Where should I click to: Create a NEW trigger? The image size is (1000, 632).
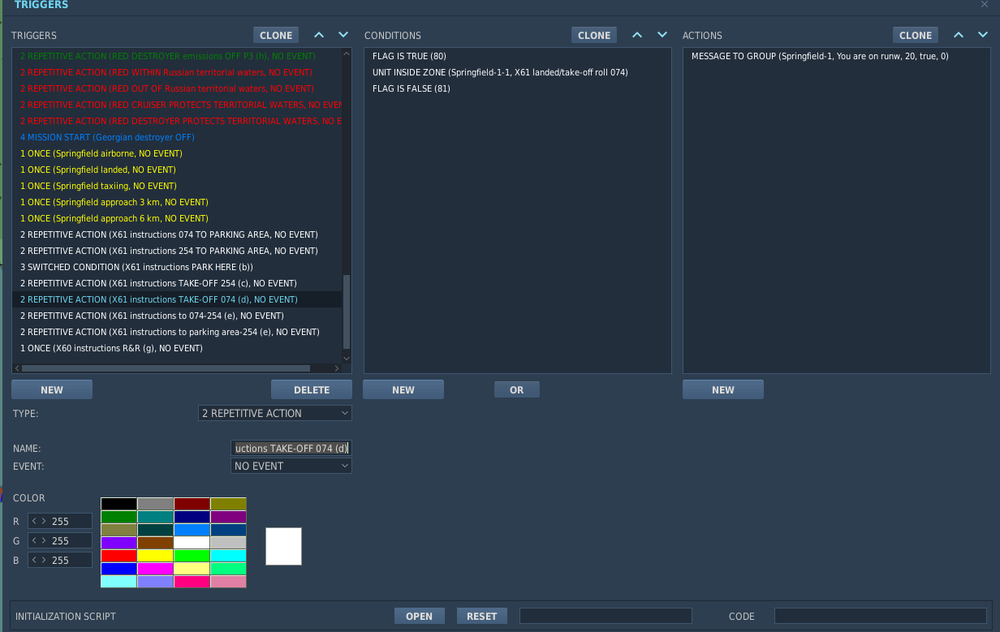pyautogui.click(x=51, y=388)
